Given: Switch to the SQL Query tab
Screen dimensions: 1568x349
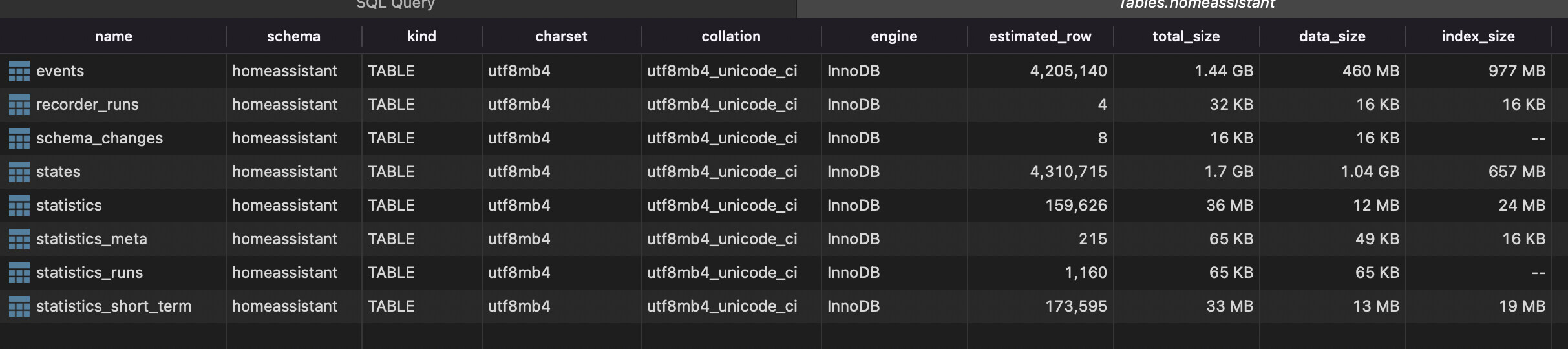Looking at the screenshot, I should click(396, 5).
